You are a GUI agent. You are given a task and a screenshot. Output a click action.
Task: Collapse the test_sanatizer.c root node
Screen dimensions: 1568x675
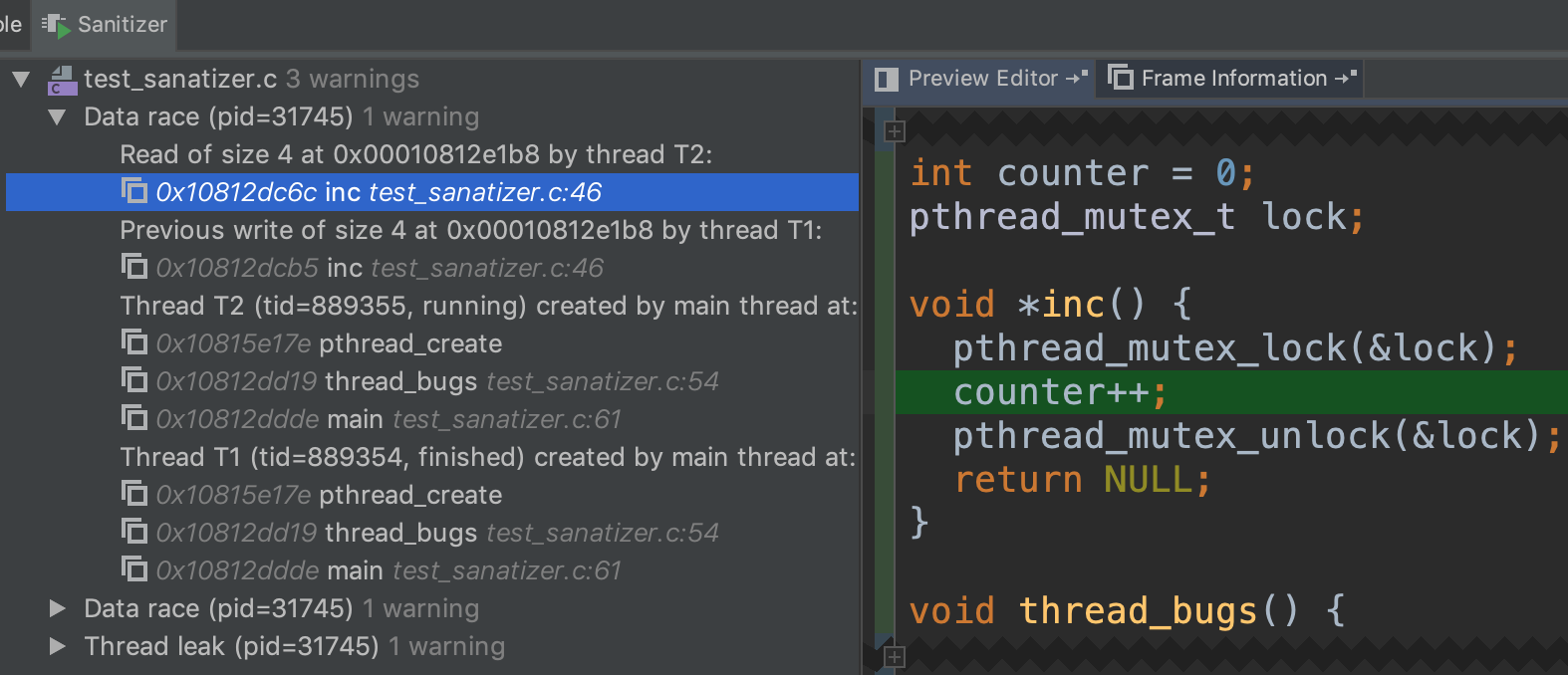21,80
